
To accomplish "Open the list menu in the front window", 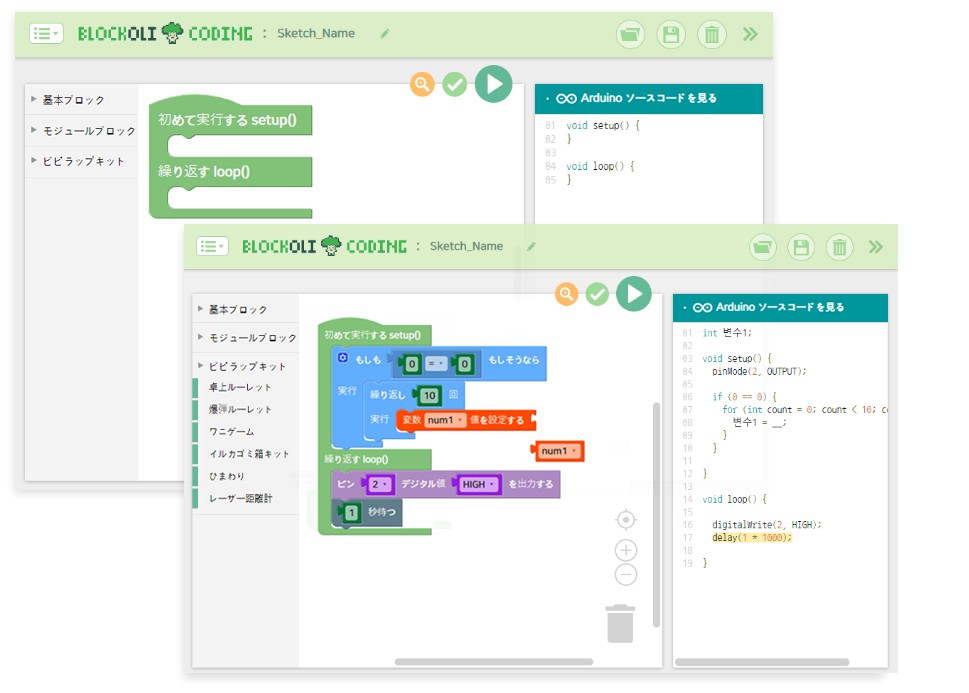I will pyautogui.click(x=212, y=247).
